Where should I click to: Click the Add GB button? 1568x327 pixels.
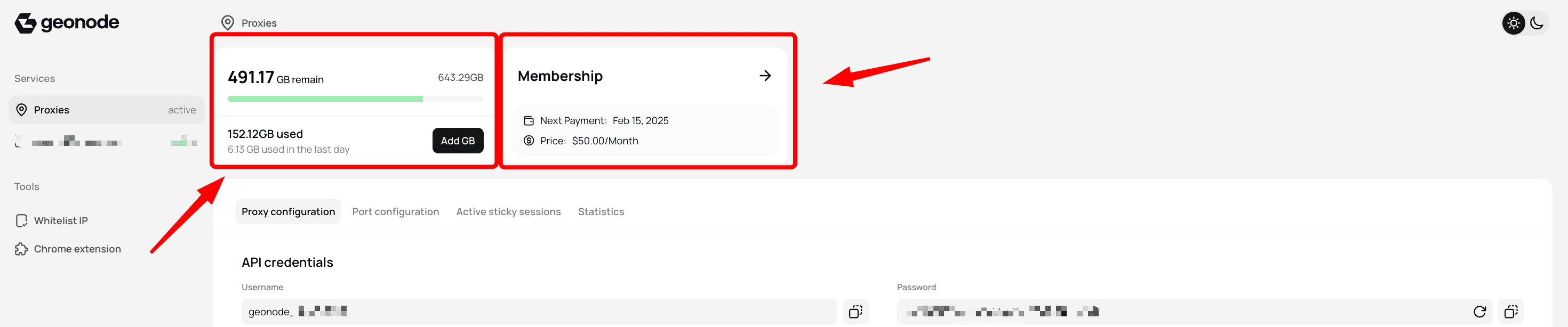pyautogui.click(x=458, y=141)
